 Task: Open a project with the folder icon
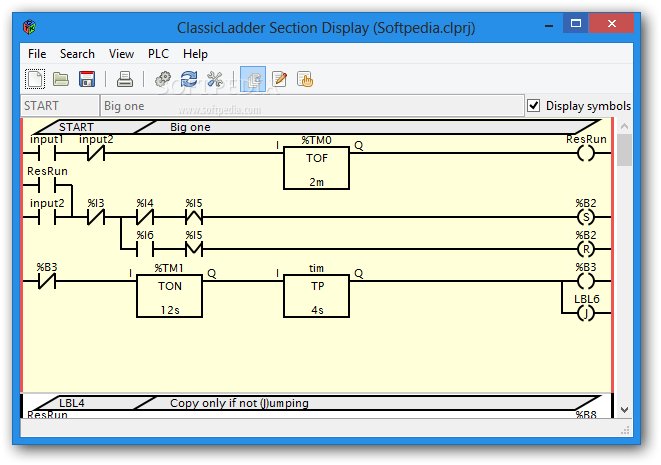click(x=61, y=79)
